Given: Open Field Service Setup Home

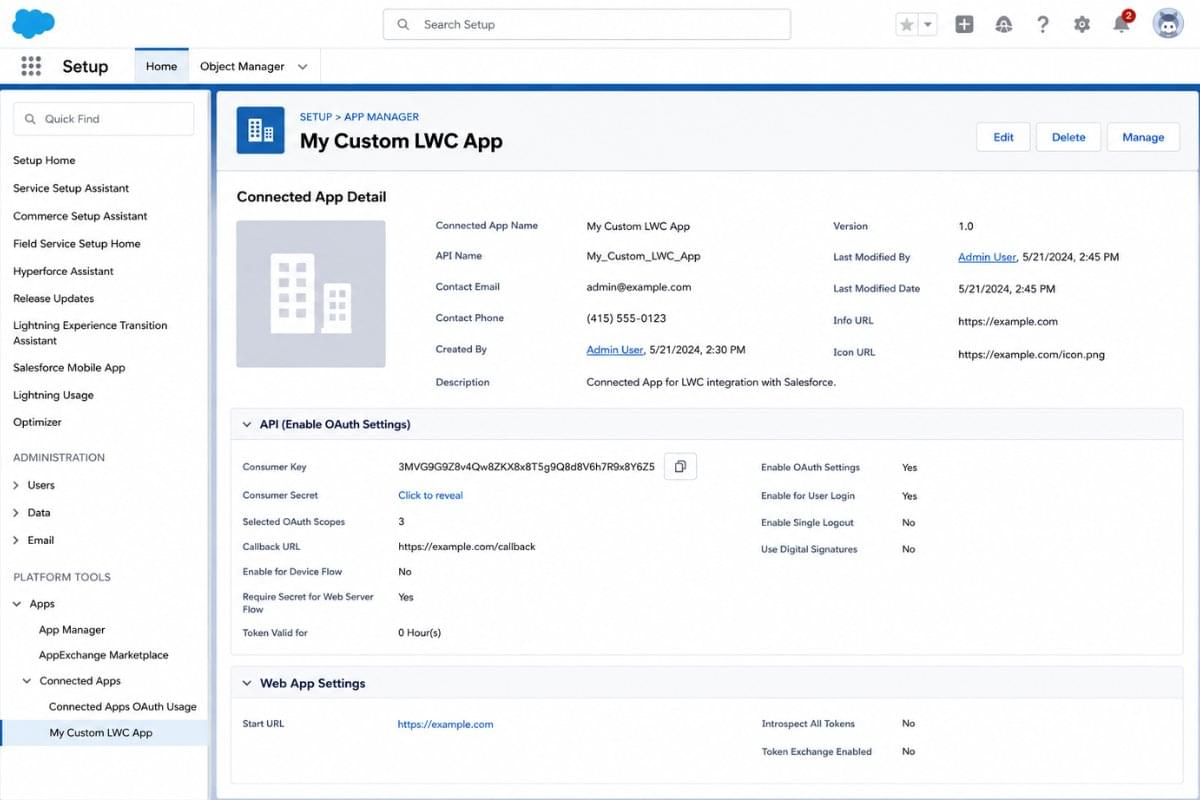Looking at the screenshot, I should click(x=77, y=243).
